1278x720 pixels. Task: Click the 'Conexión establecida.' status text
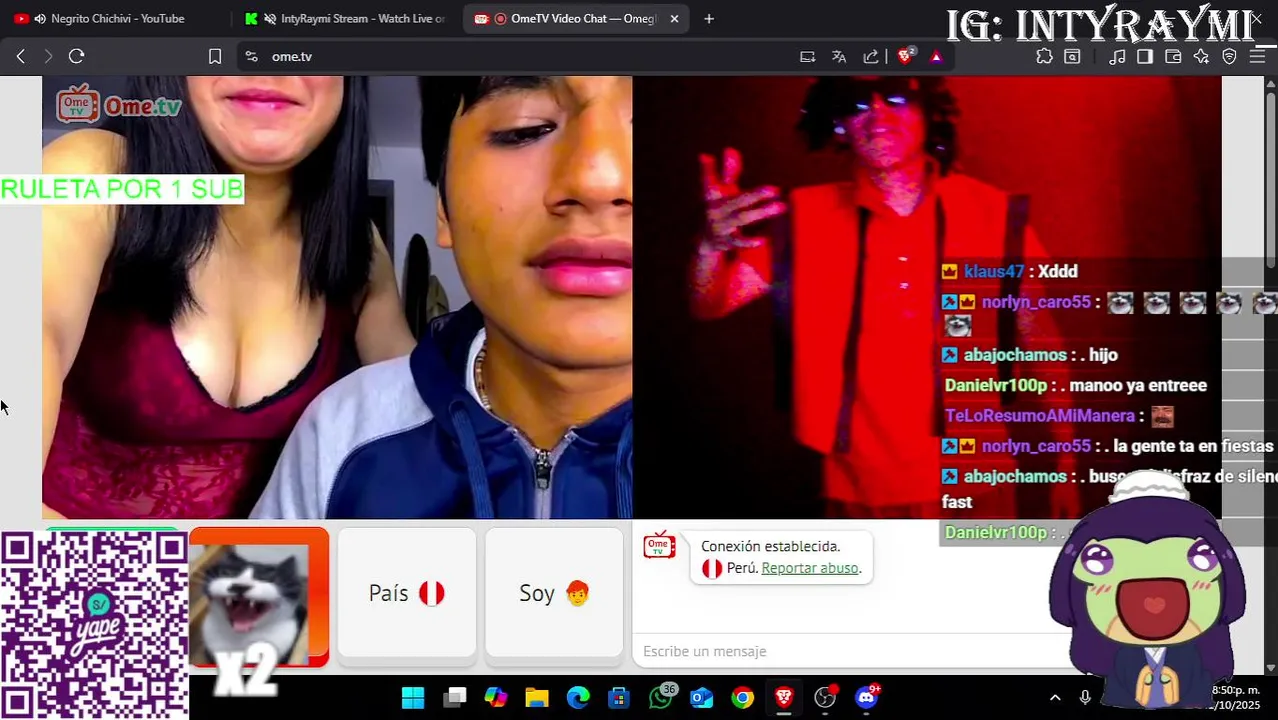coord(771,546)
